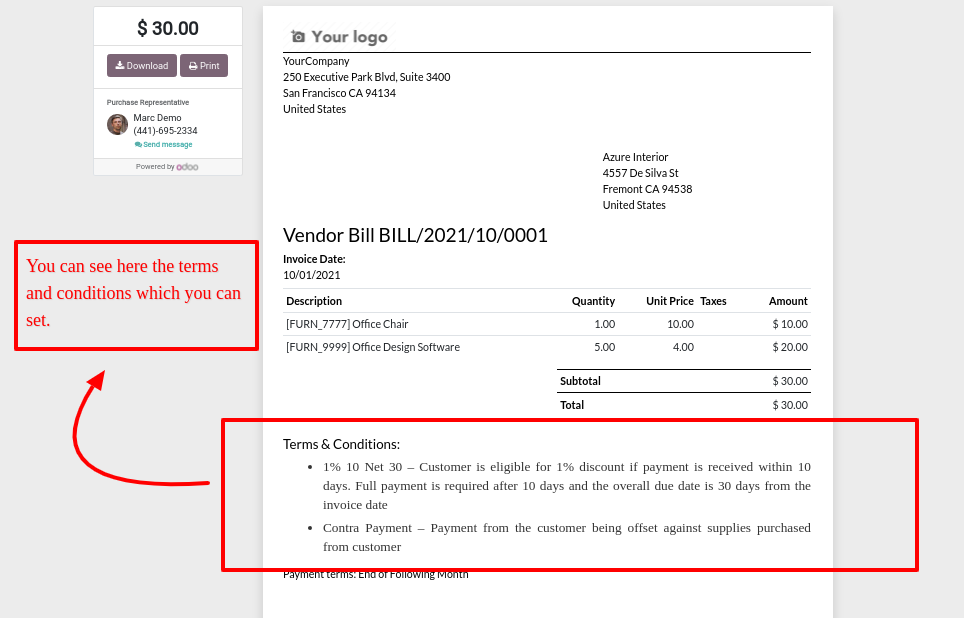Click the Amount column header

tap(788, 301)
